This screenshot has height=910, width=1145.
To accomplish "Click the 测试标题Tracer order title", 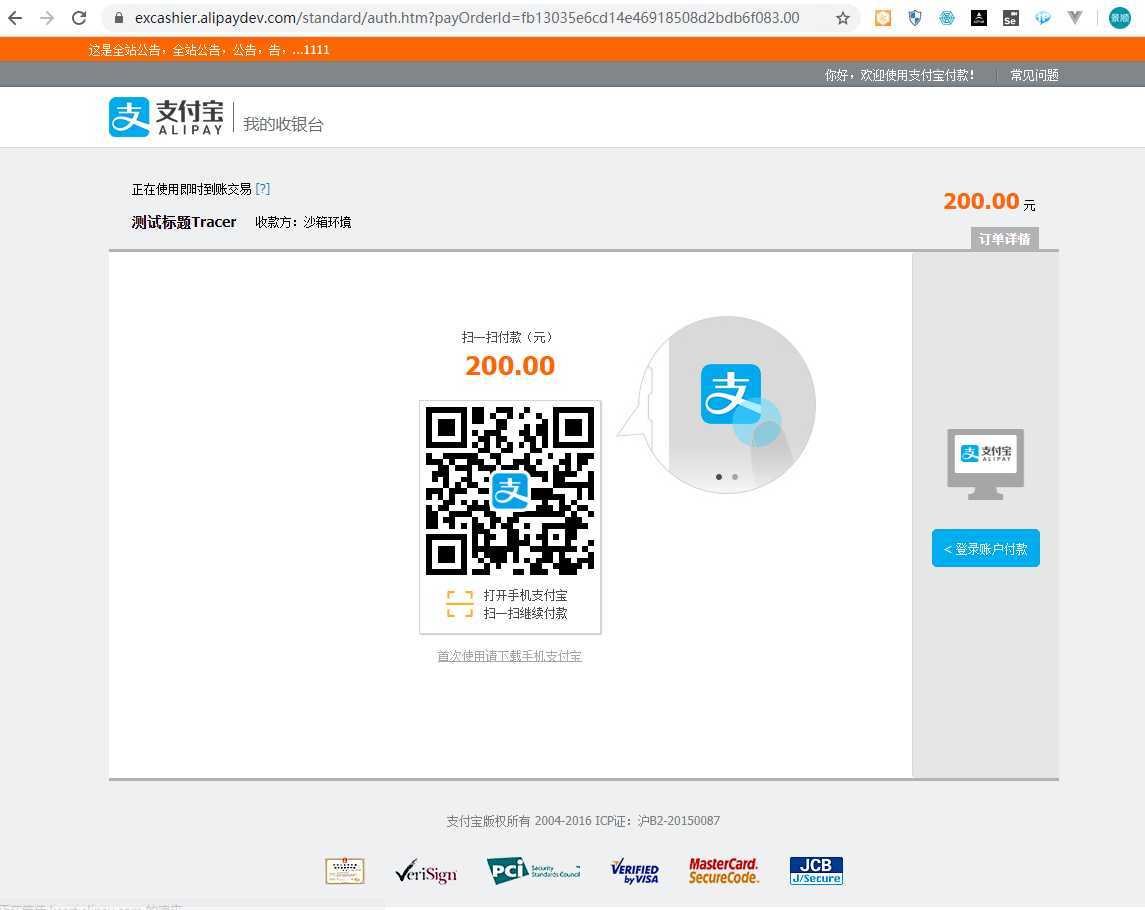I will 183,222.
